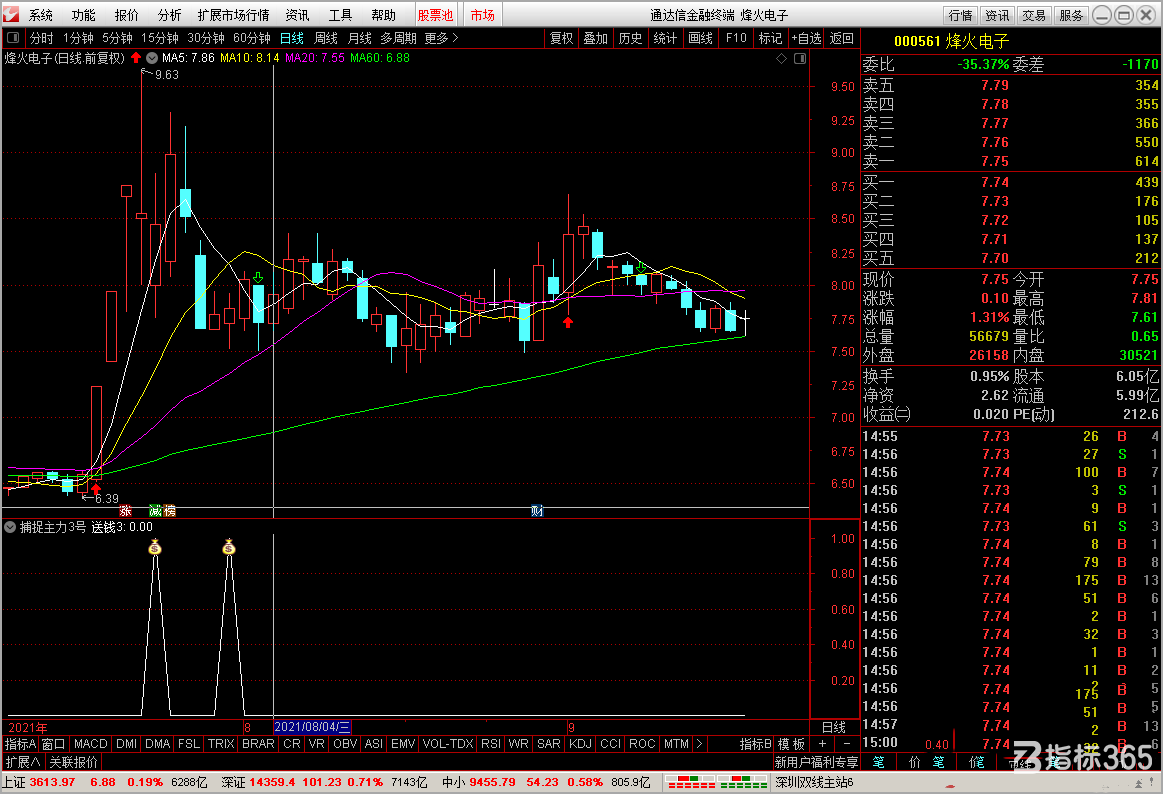This screenshot has height=794, width=1163.
Task: Click the 榜 event marker under the chart
Action: (169, 511)
